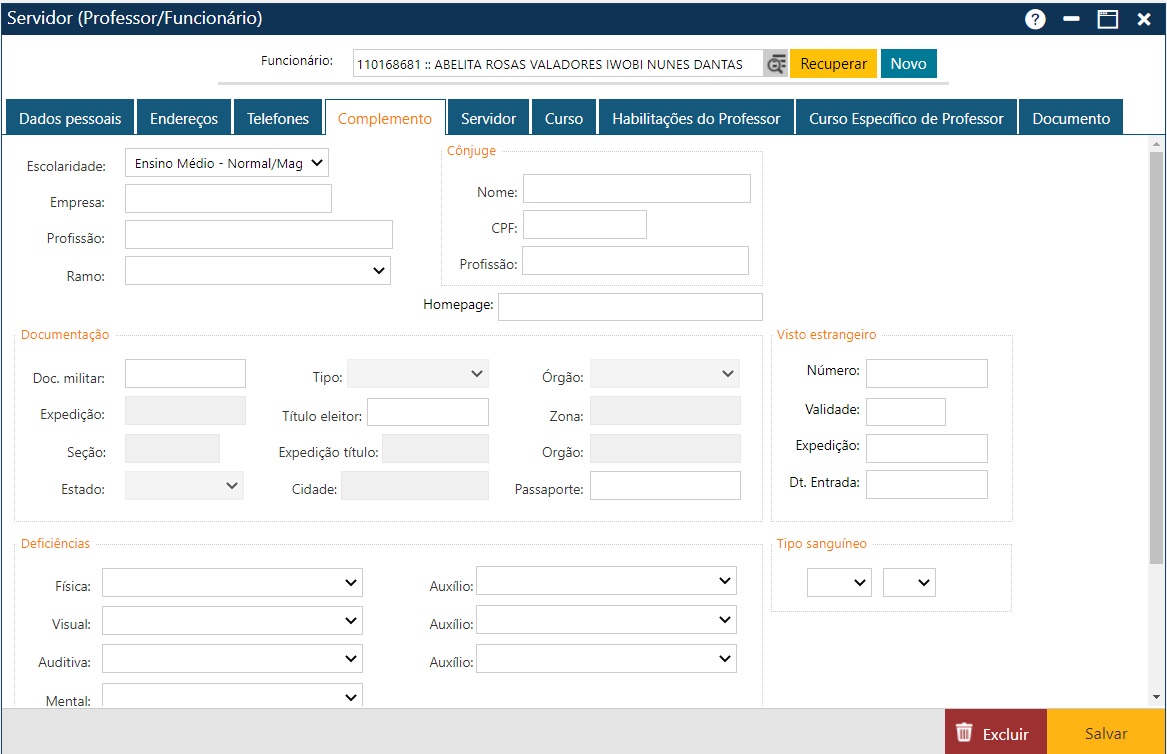The height and width of the screenshot is (754, 1167).
Task: Expand the Visual deficiency dropdown
Action: click(x=232, y=621)
